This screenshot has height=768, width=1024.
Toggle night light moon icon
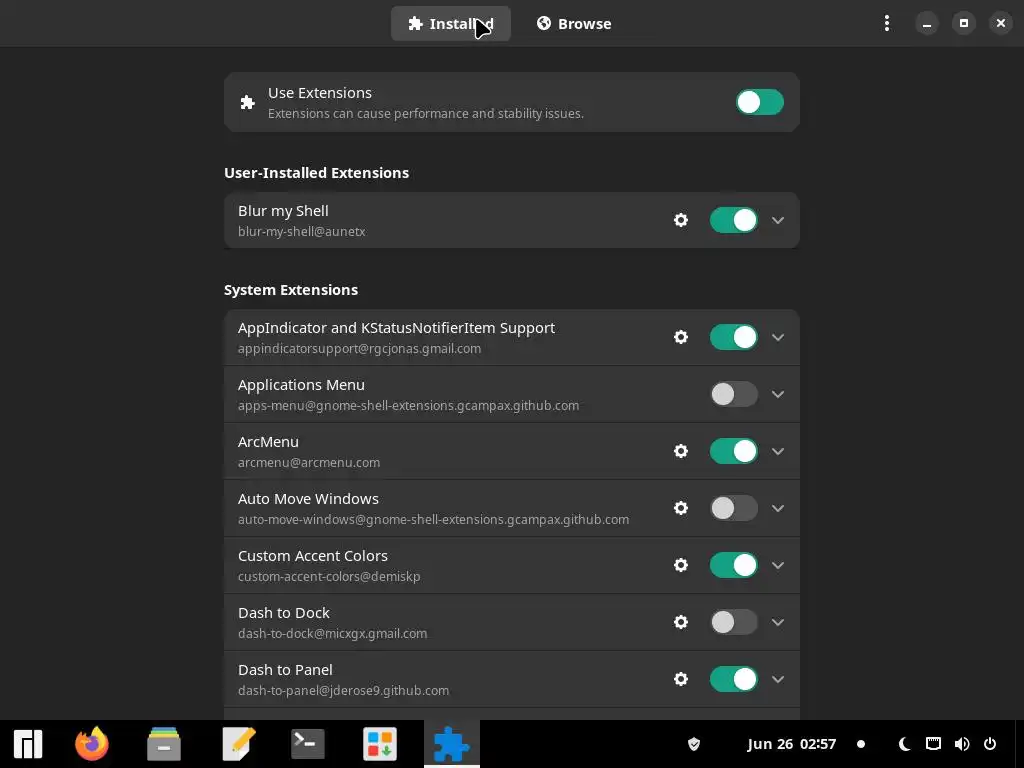pos(904,744)
